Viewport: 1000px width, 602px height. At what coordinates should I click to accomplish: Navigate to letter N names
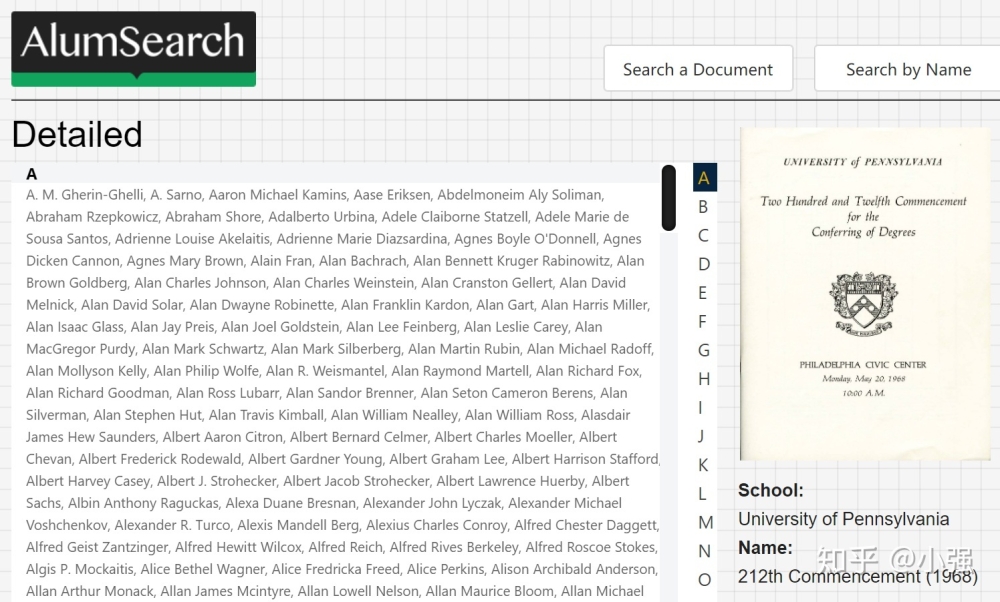pos(704,551)
